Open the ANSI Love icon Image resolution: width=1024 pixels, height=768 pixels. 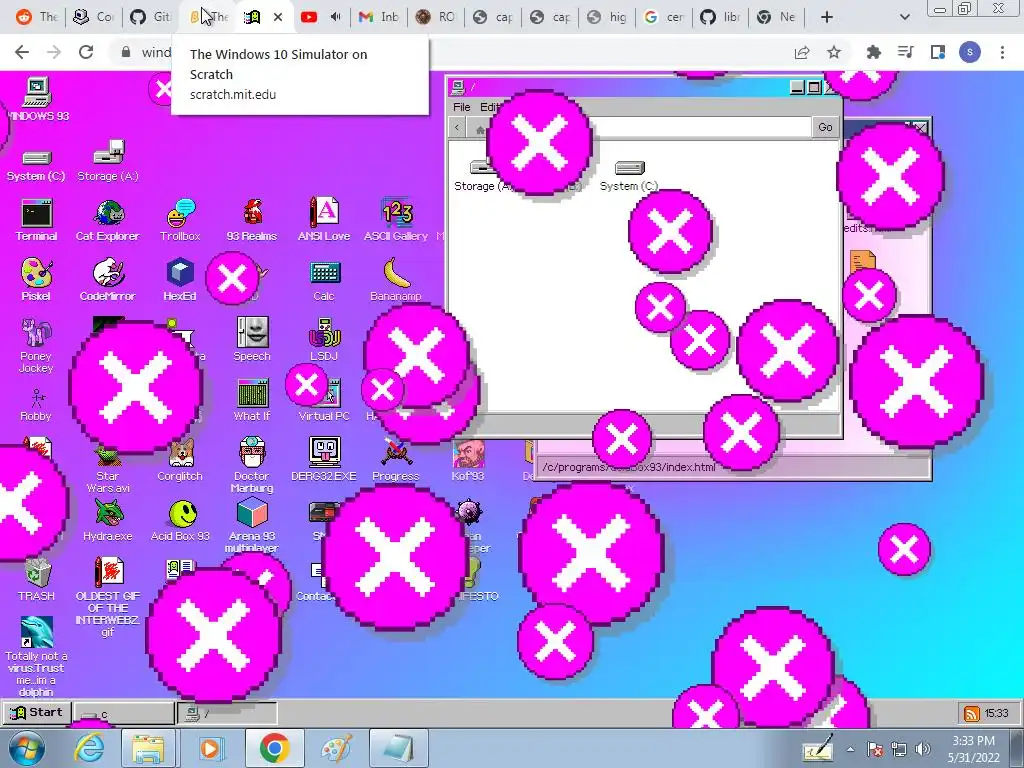[x=324, y=220]
